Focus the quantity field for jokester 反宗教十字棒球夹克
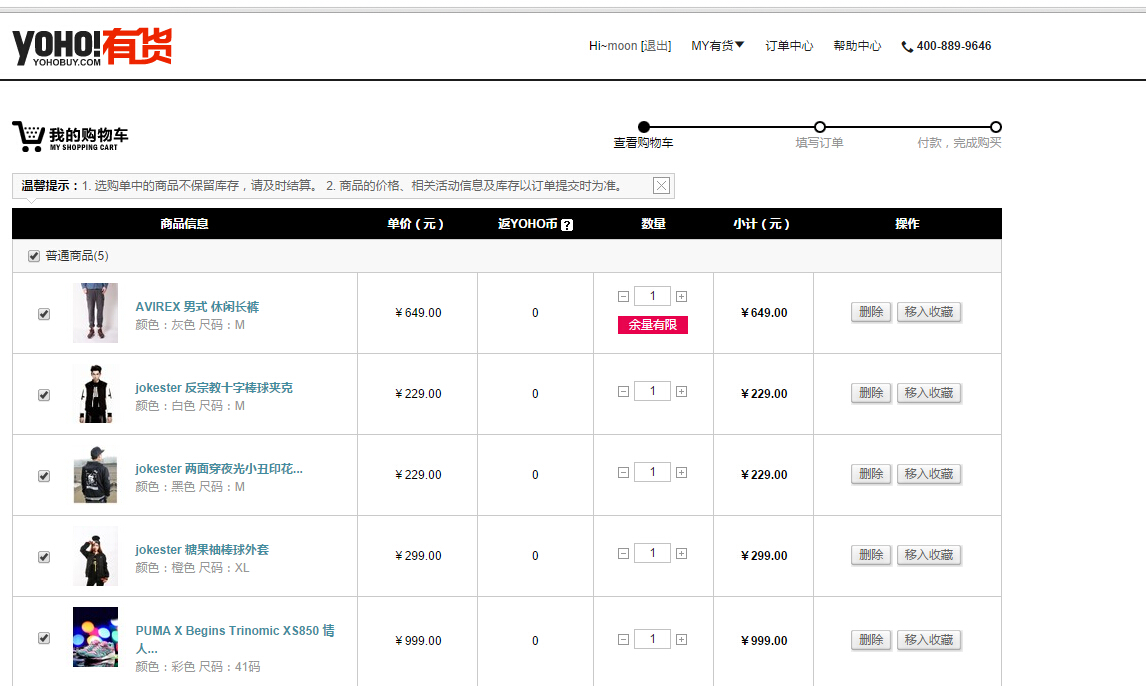1146x686 pixels. [x=652, y=392]
